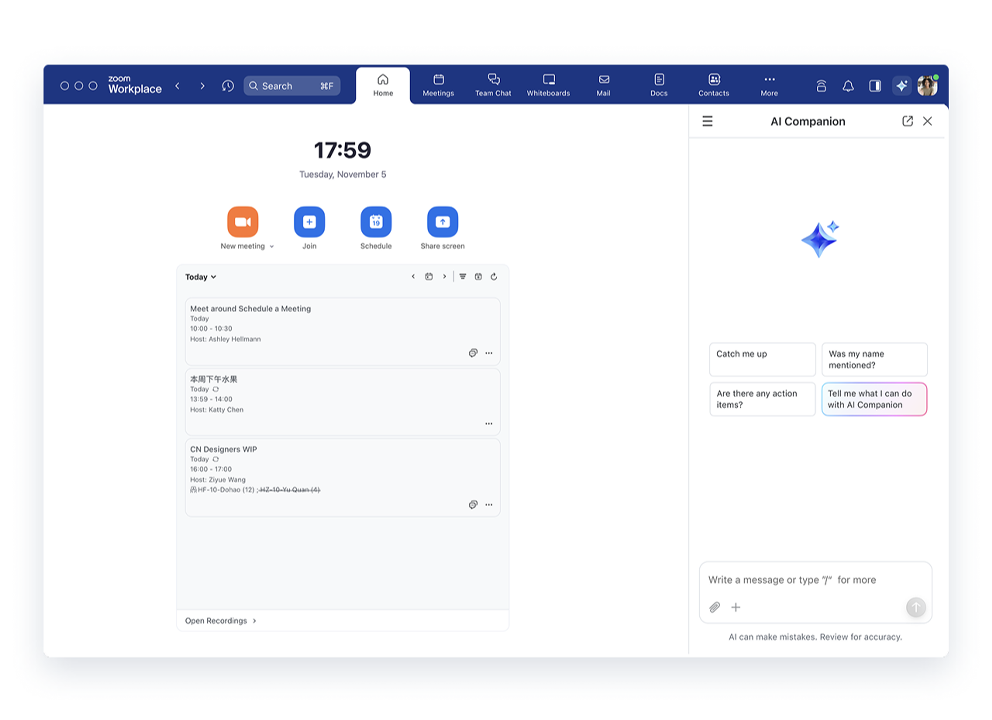
Task: Expand the Today dropdown
Action: click(201, 277)
